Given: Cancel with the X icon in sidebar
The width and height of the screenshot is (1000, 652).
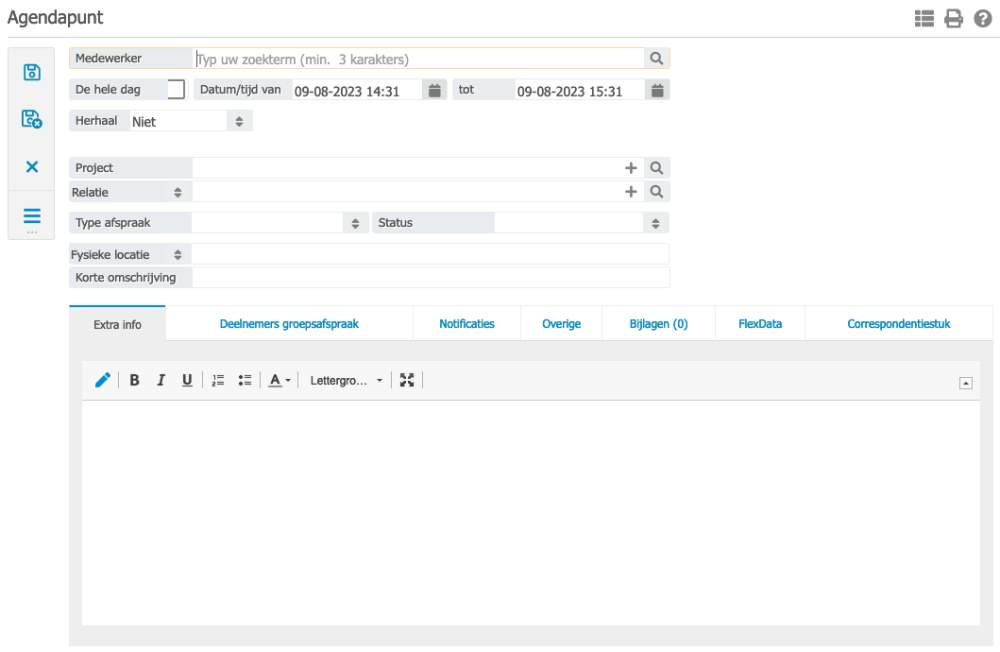Looking at the screenshot, I should coord(32,167).
